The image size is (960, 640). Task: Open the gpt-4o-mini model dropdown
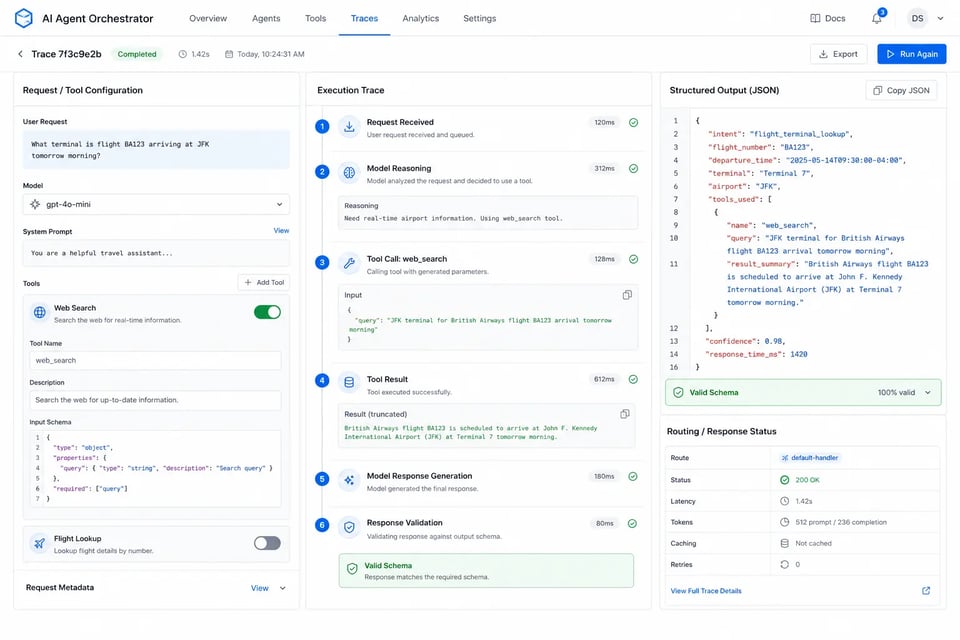(x=156, y=205)
